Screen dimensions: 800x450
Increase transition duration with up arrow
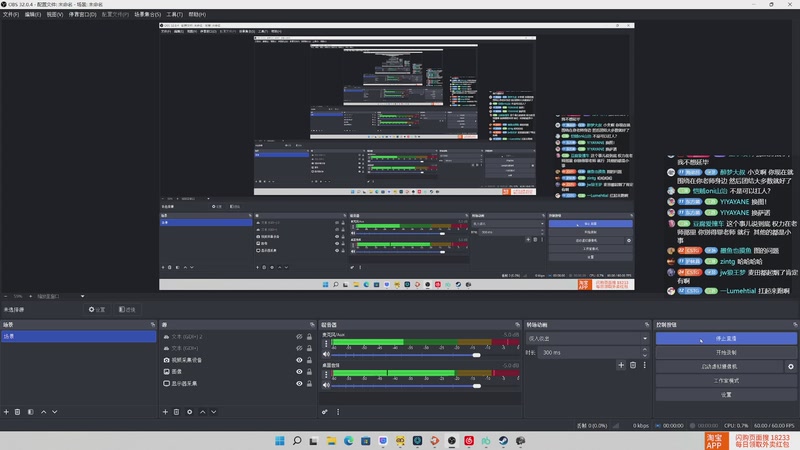645,350
